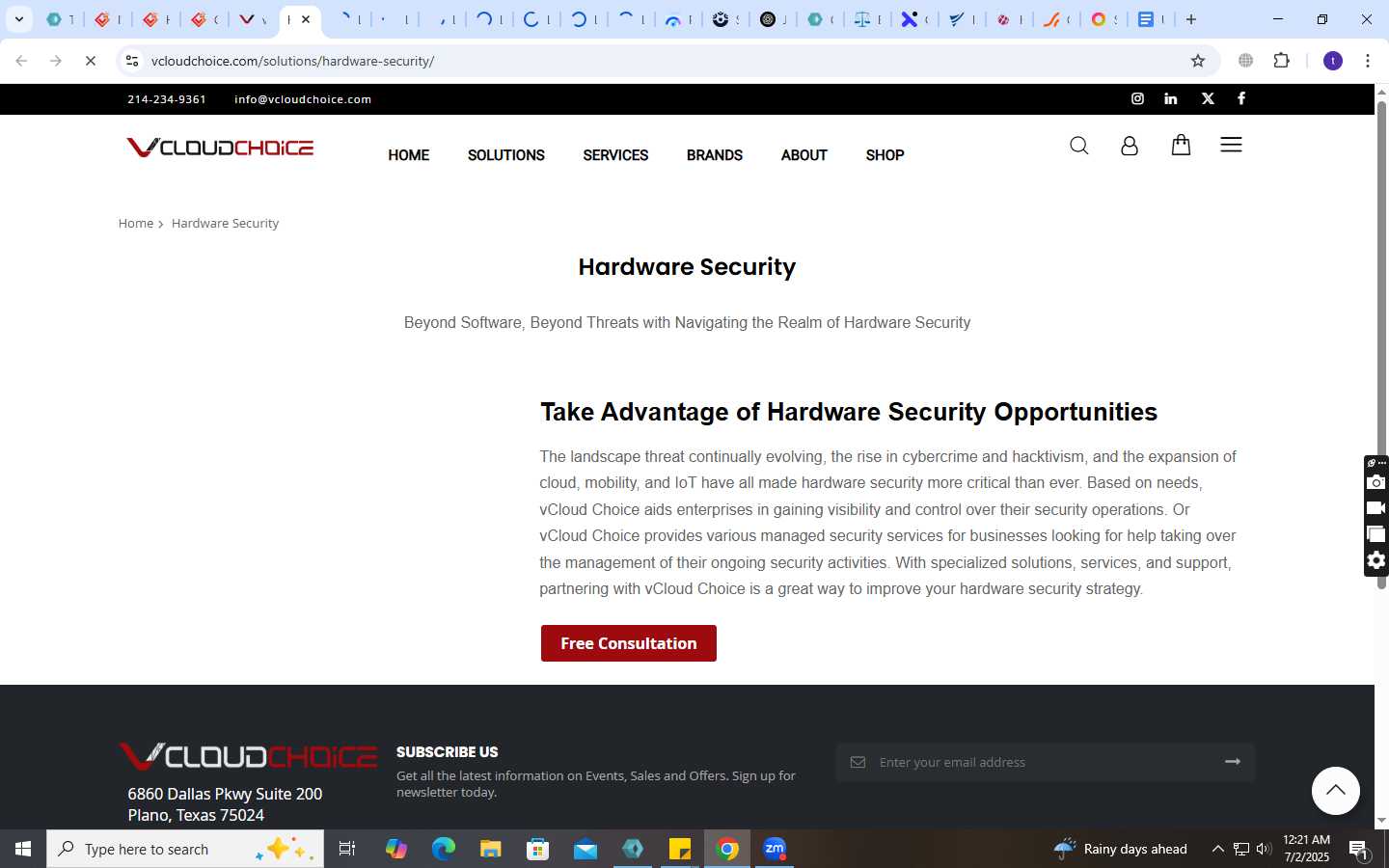Open the vCloudChoice header logo
Screen dimensions: 1389x868
[220, 148]
